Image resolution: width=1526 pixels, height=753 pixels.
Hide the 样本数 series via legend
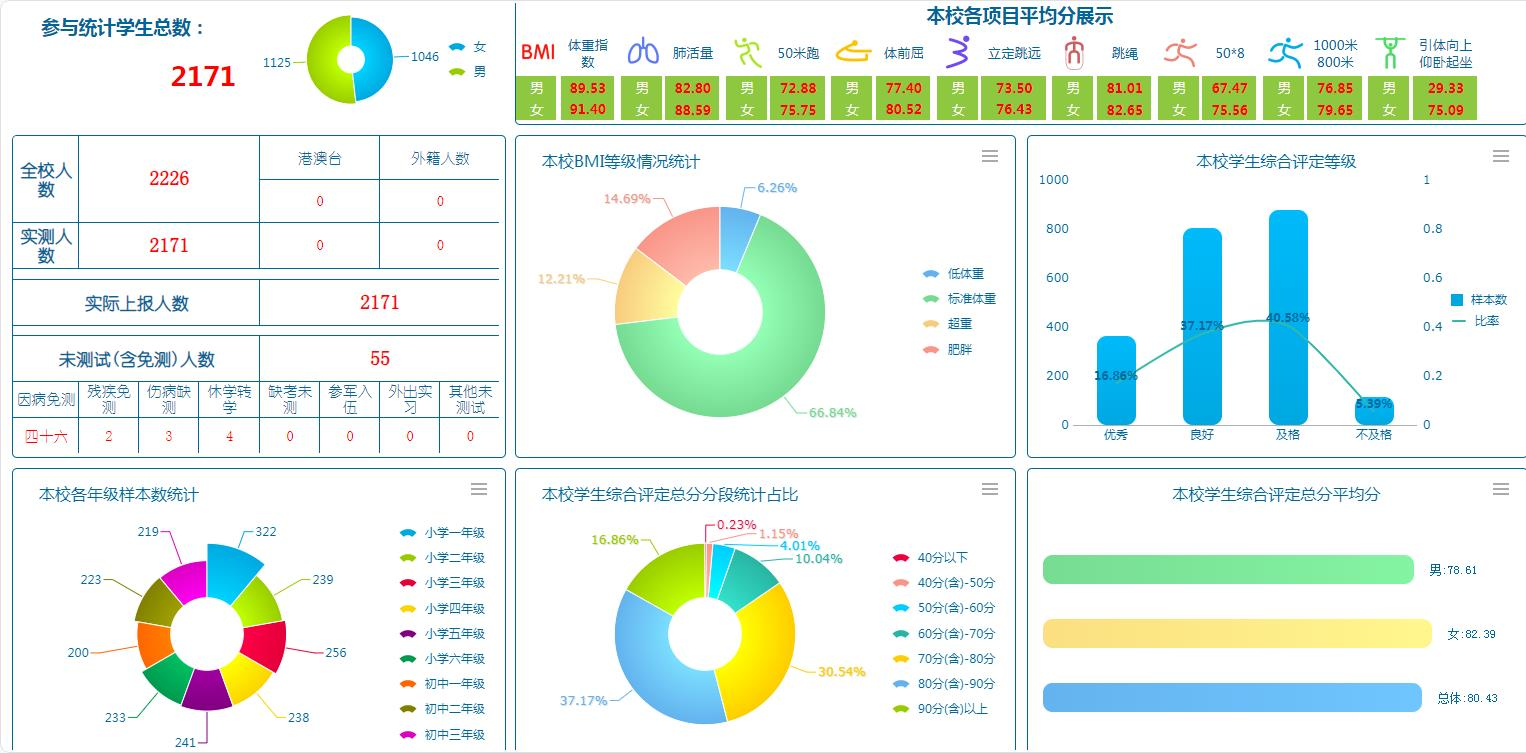(1478, 300)
